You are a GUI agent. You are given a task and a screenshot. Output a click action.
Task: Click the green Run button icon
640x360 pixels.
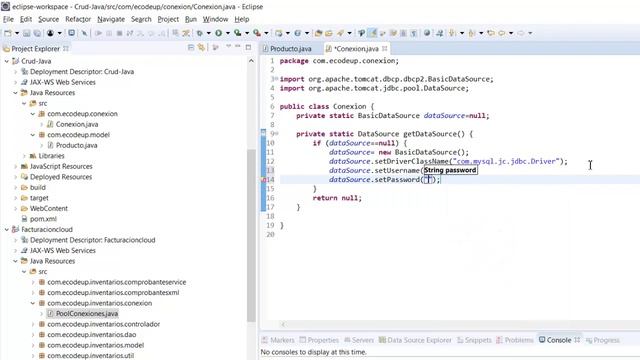(x=218, y=33)
